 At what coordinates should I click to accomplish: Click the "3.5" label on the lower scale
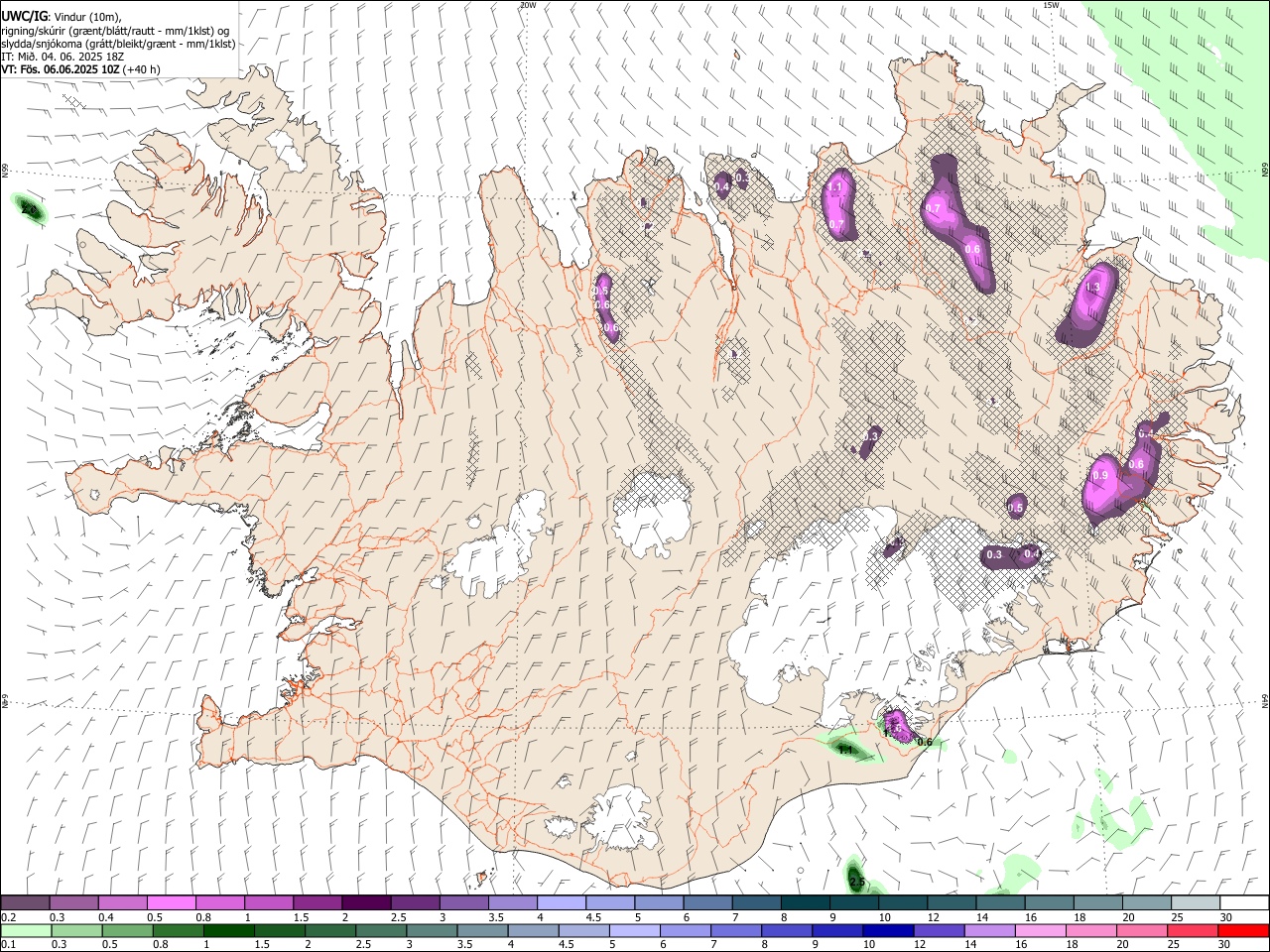point(464,945)
